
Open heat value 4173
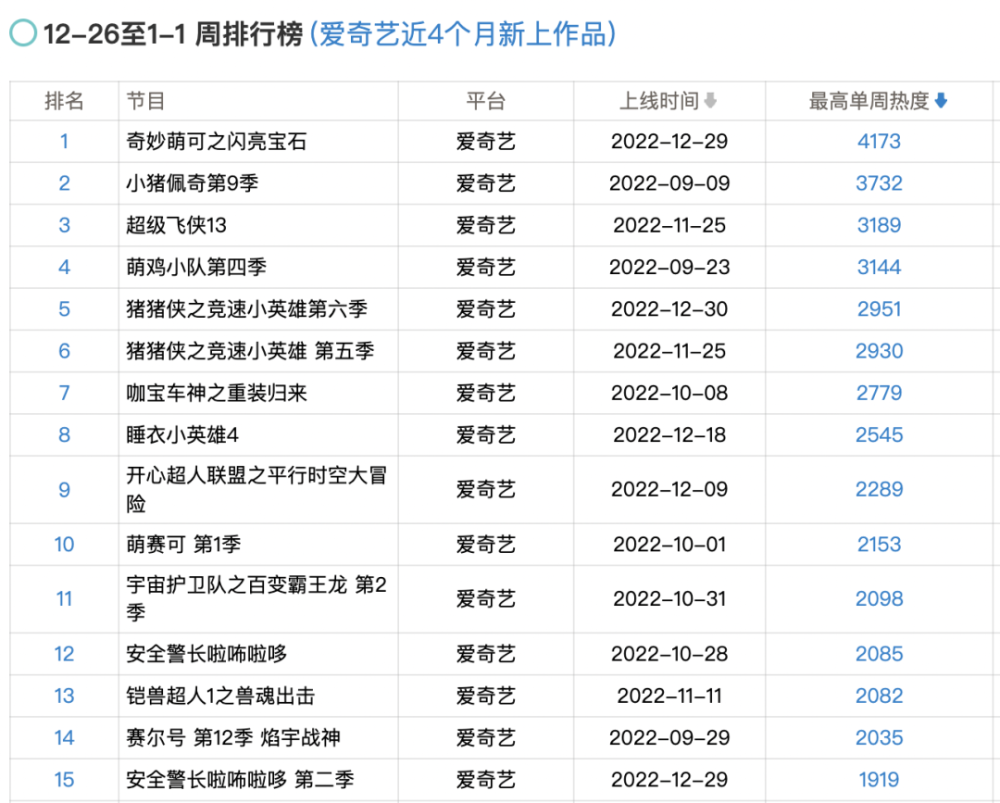[879, 141]
